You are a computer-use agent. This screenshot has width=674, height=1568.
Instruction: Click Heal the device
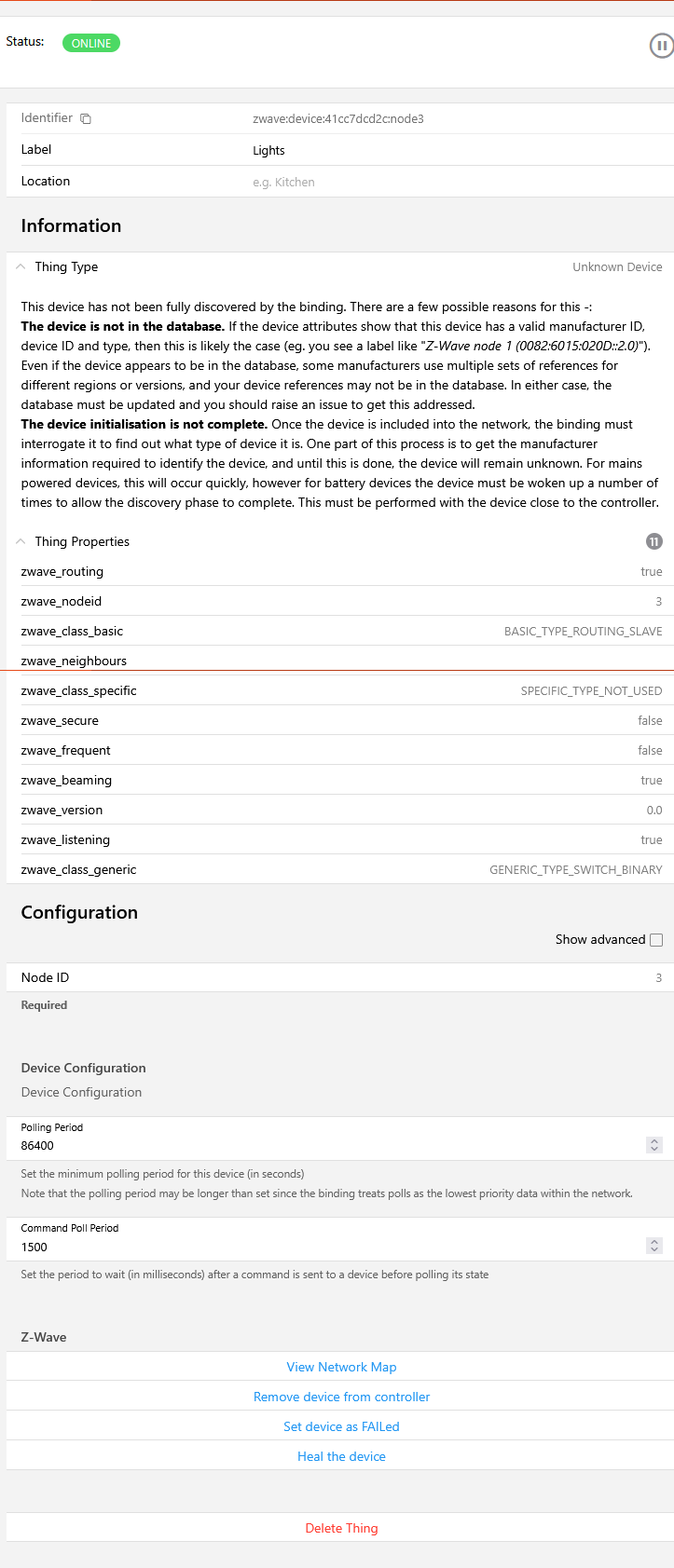tap(341, 1456)
